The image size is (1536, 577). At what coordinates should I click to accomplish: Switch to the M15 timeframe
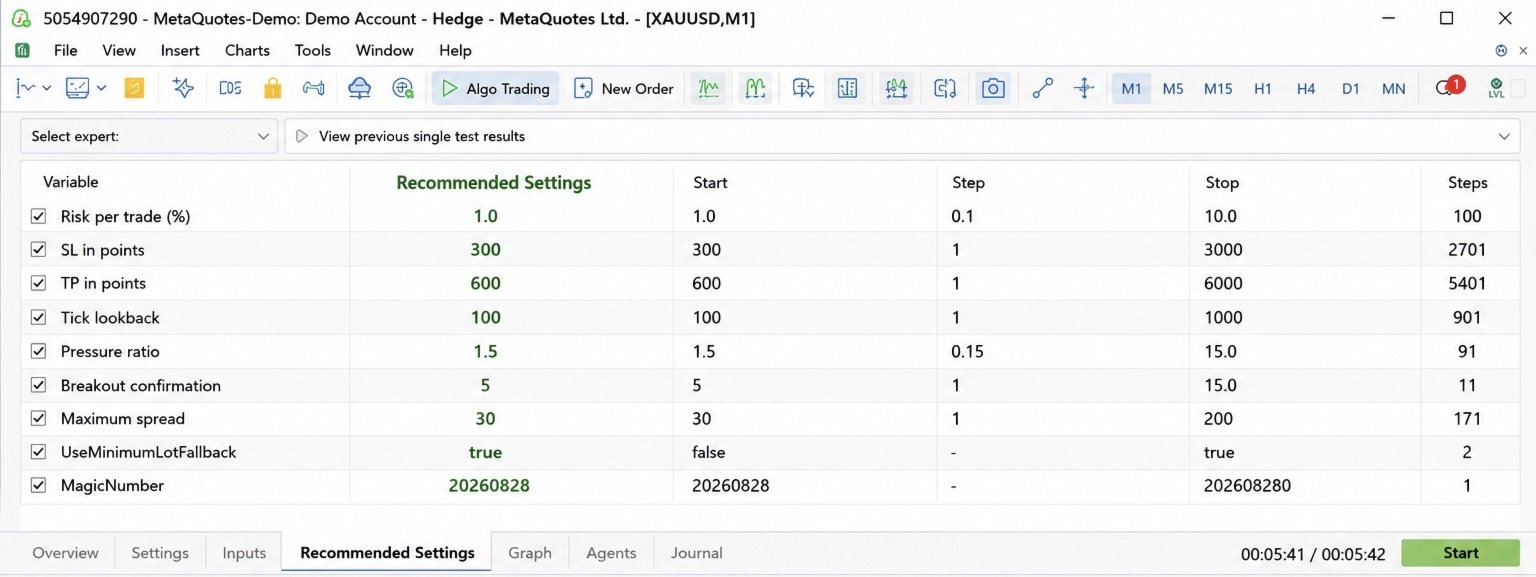[x=1218, y=88]
